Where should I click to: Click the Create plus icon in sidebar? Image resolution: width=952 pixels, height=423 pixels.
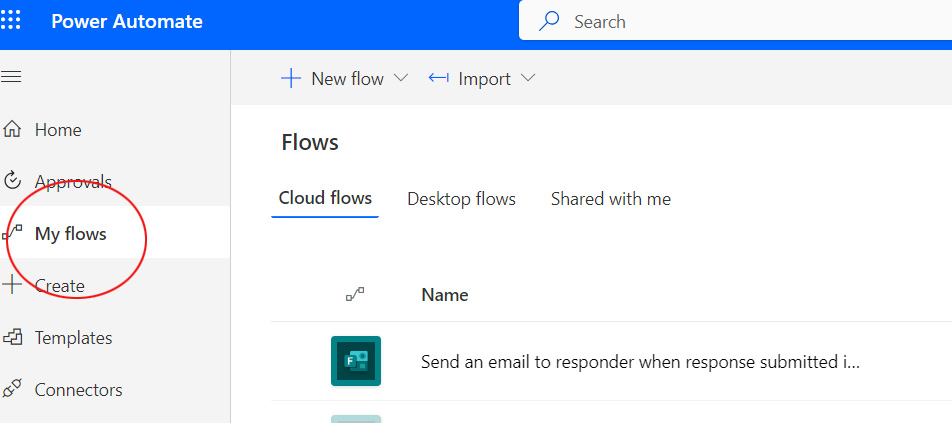click(13, 285)
